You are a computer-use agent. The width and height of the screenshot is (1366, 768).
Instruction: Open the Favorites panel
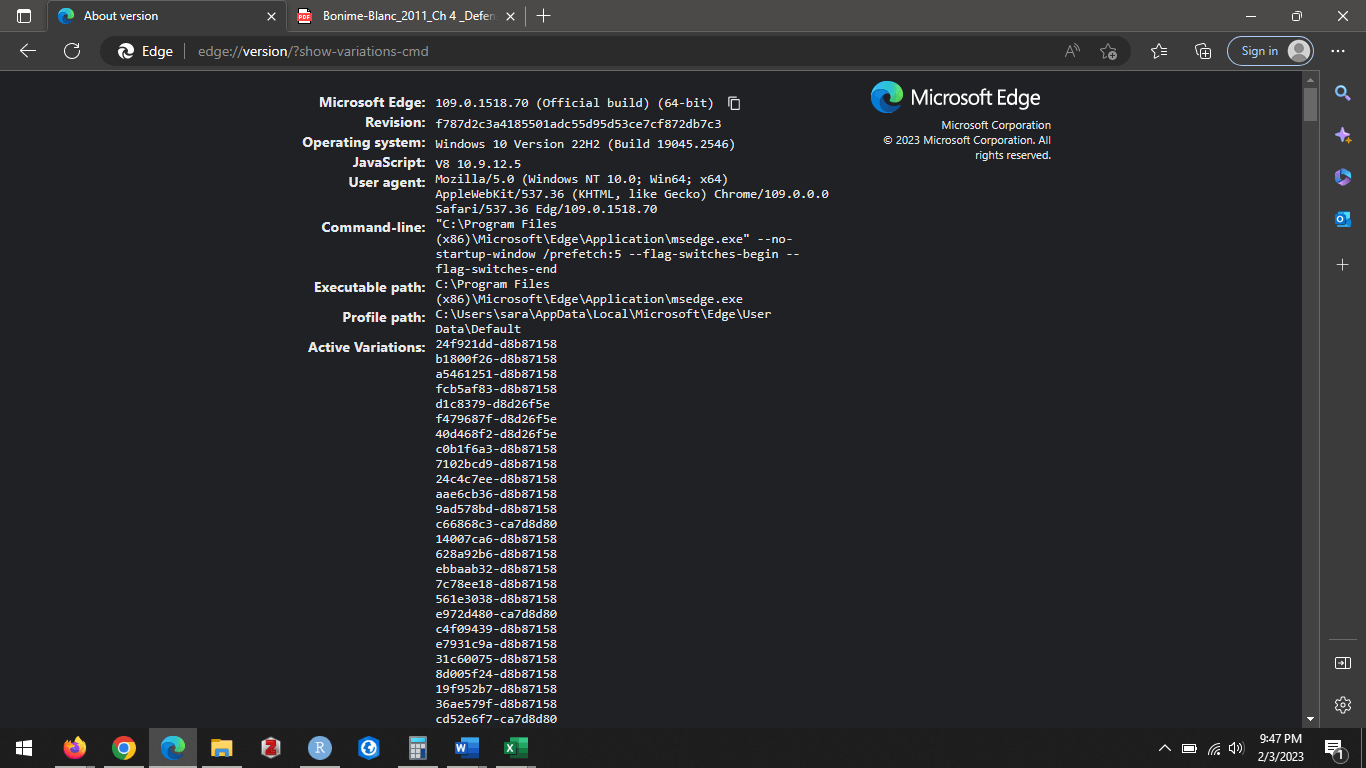point(1159,50)
